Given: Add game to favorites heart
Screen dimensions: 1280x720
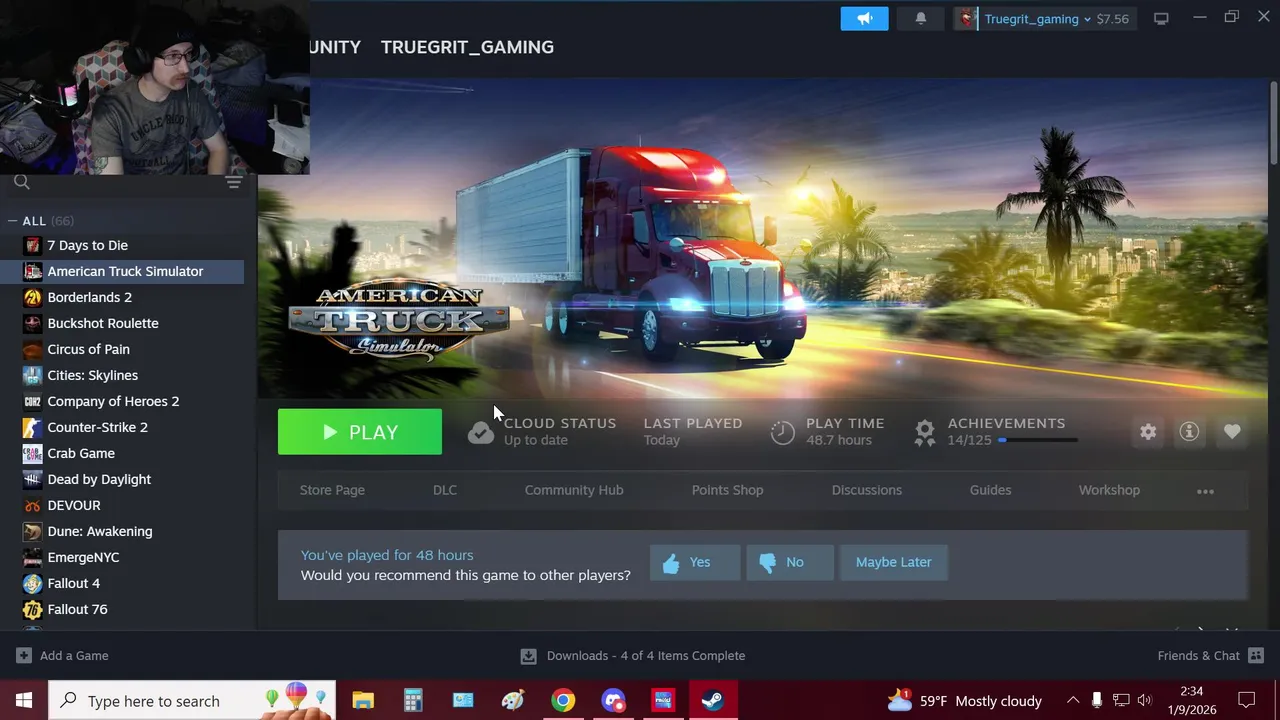Looking at the screenshot, I should pos(1232,432).
